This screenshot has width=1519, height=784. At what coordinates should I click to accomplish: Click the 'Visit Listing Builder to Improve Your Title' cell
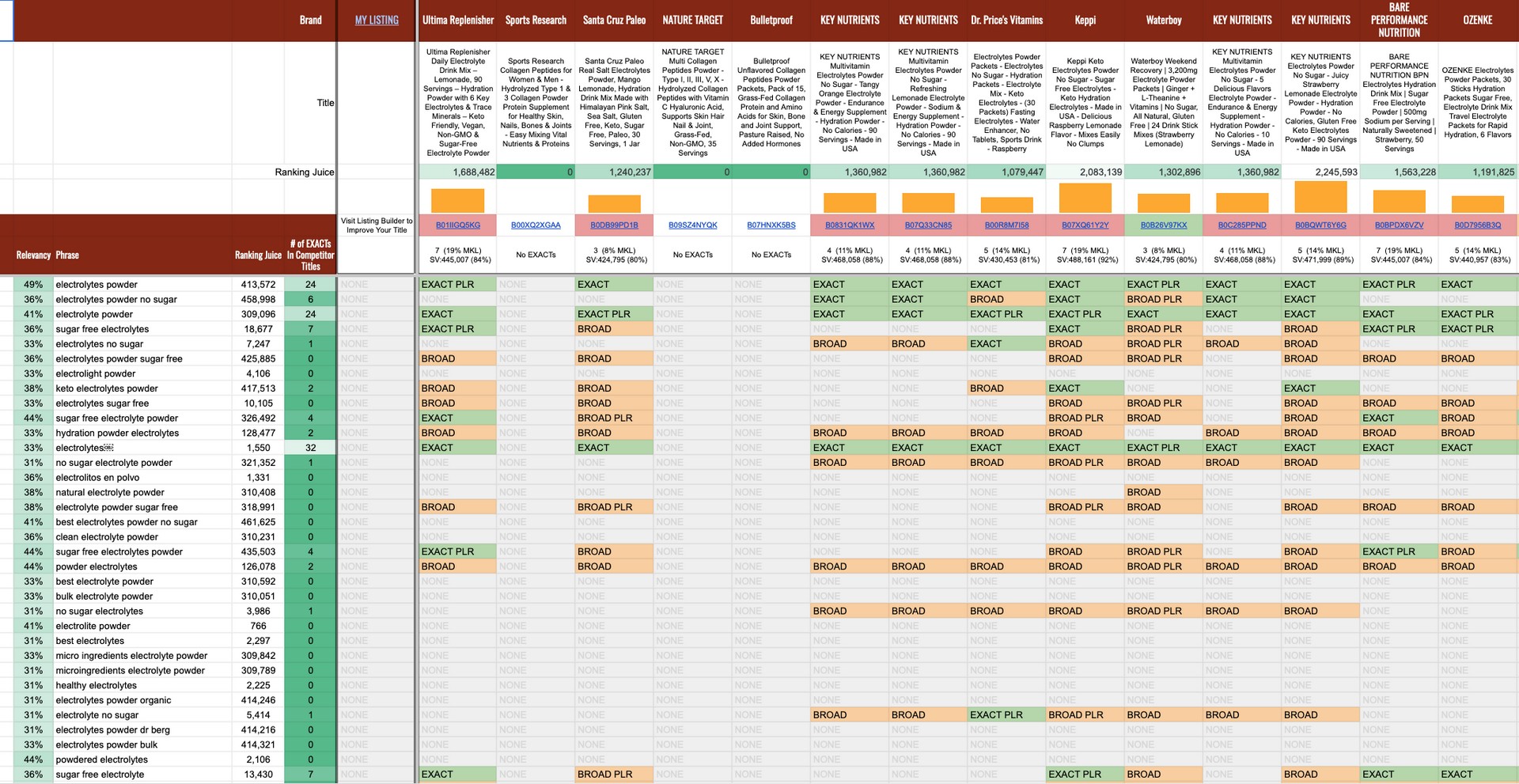click(377, 225)
